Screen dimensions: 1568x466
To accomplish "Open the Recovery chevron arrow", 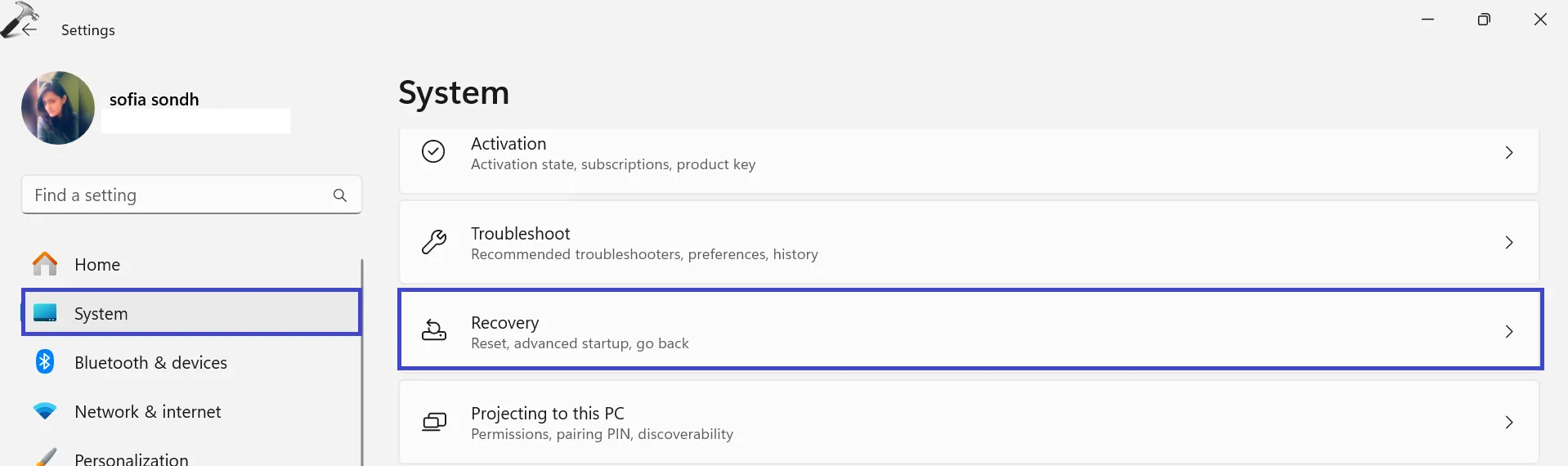I will [1509, 331].
